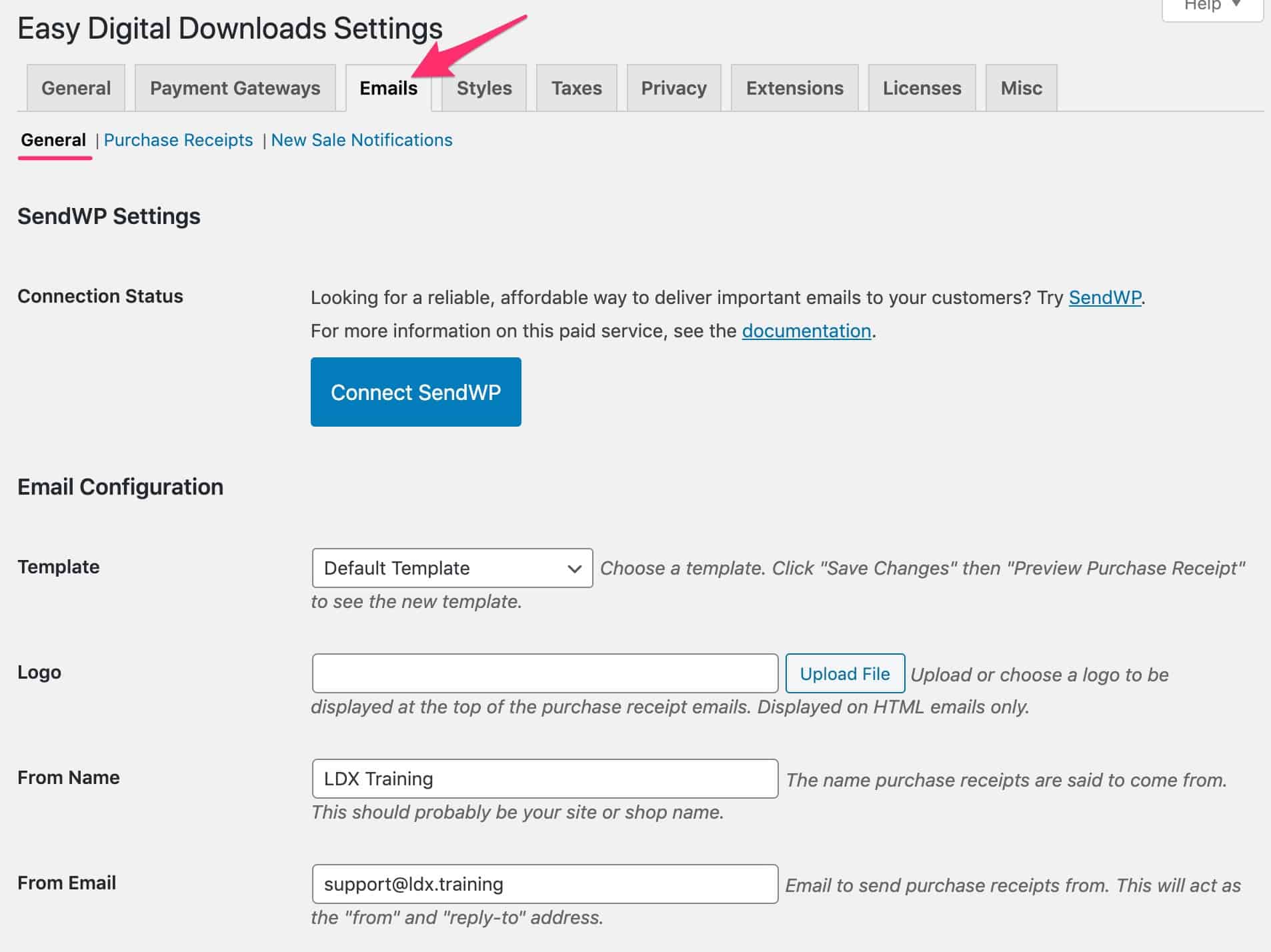Open the Template dropdown menu
The height and width of the screenshot is (952, 1271).
click(x=451, y=568)
